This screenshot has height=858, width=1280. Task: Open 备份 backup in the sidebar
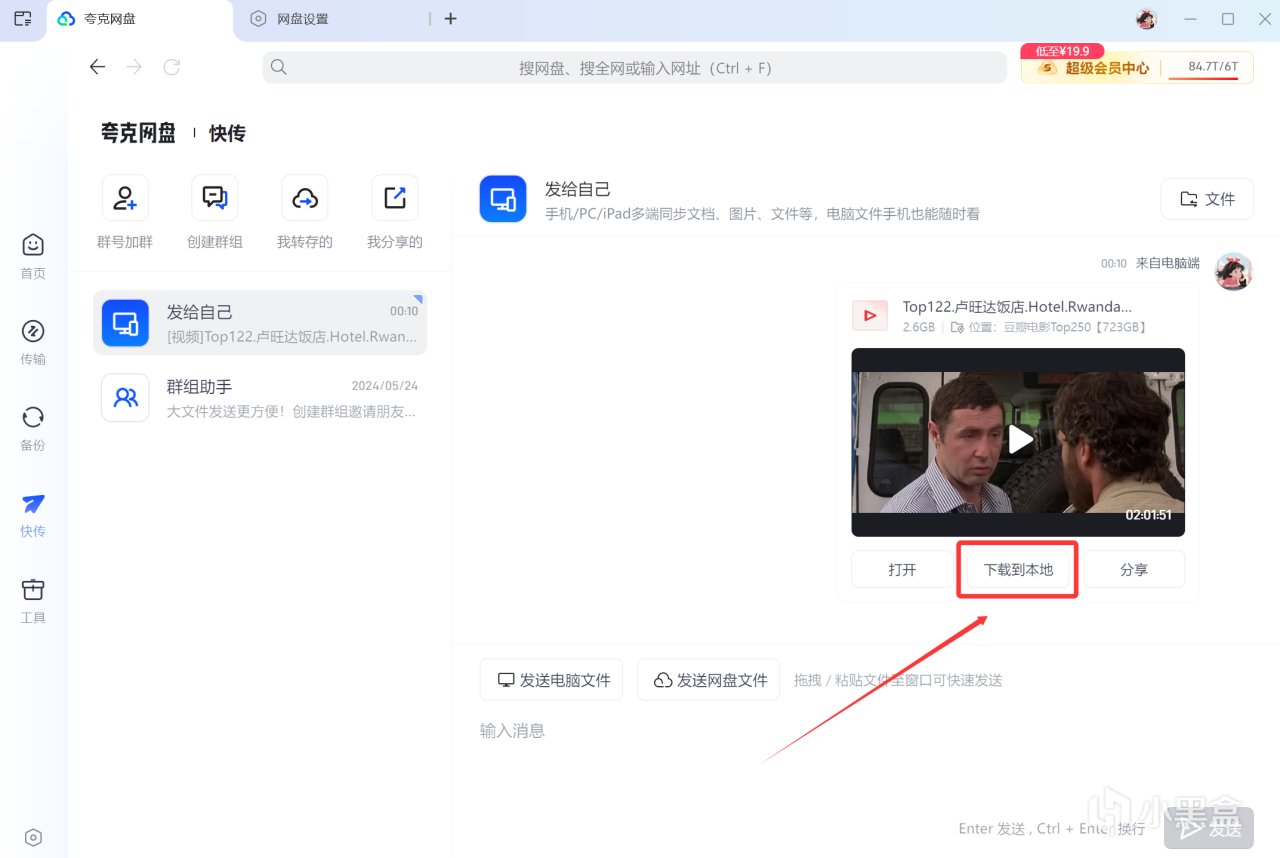[33, 429]
